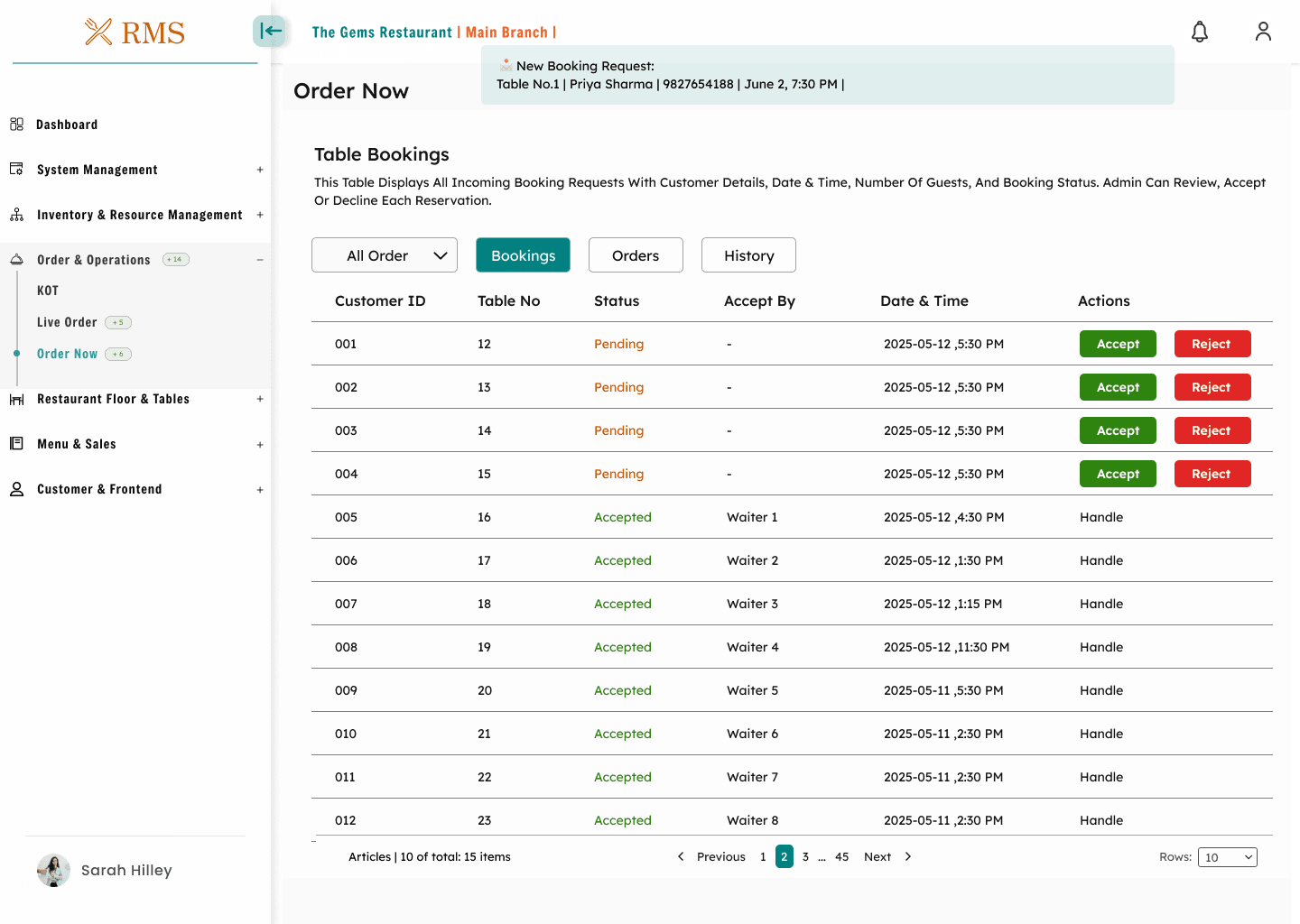This screenshot has height=924, width=1300.
Task: Go to page 3 in pagination
Action: click(805, 857)
